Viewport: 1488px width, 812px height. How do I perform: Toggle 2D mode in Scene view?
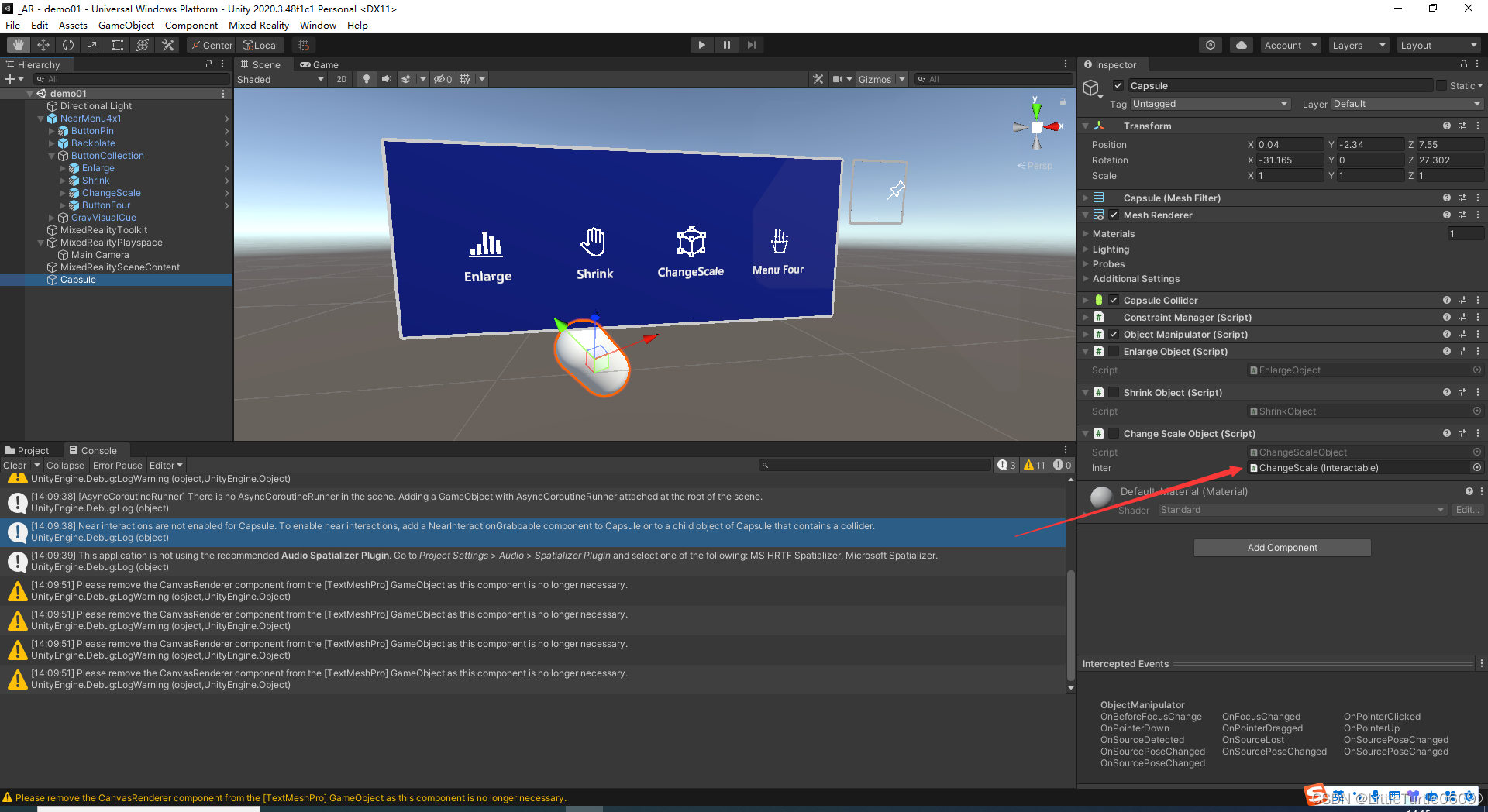point(341,78)
